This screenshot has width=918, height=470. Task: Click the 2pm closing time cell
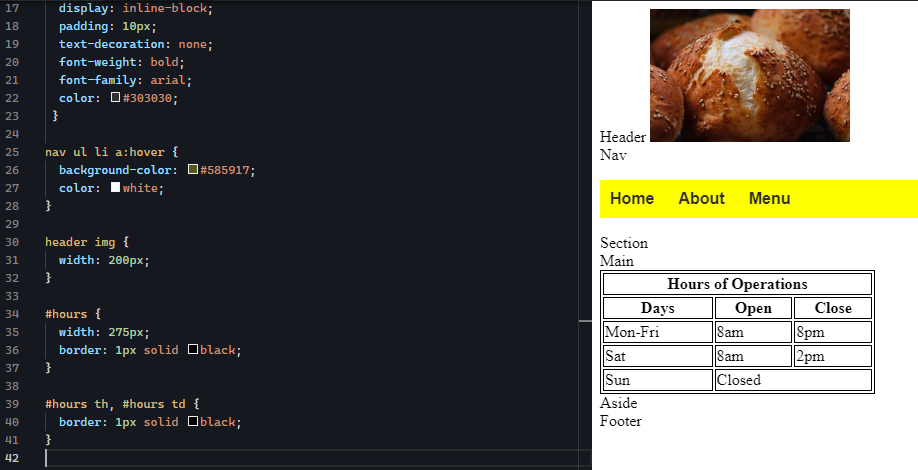(832, 356)
